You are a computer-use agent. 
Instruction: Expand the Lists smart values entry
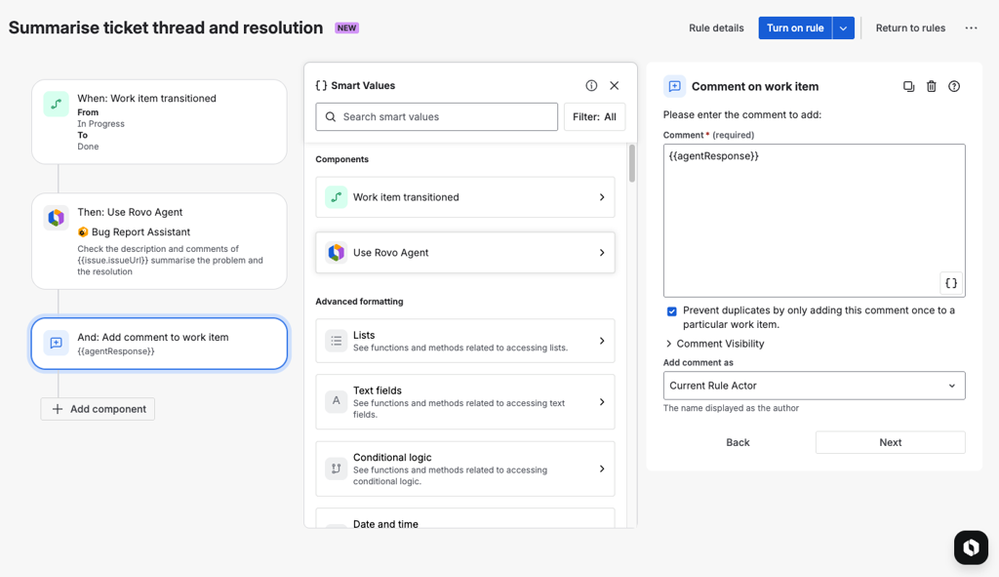click(x=465, y=341)
